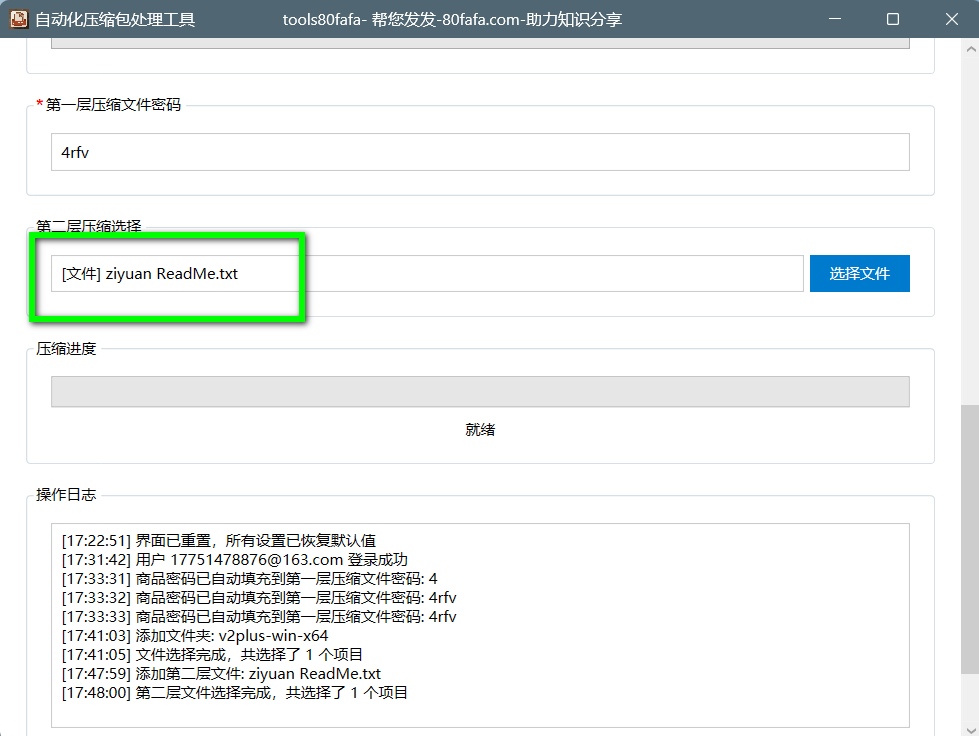Click the 选择文件 button
Viewport: 979px width, 736px height.
pos(859,273)
